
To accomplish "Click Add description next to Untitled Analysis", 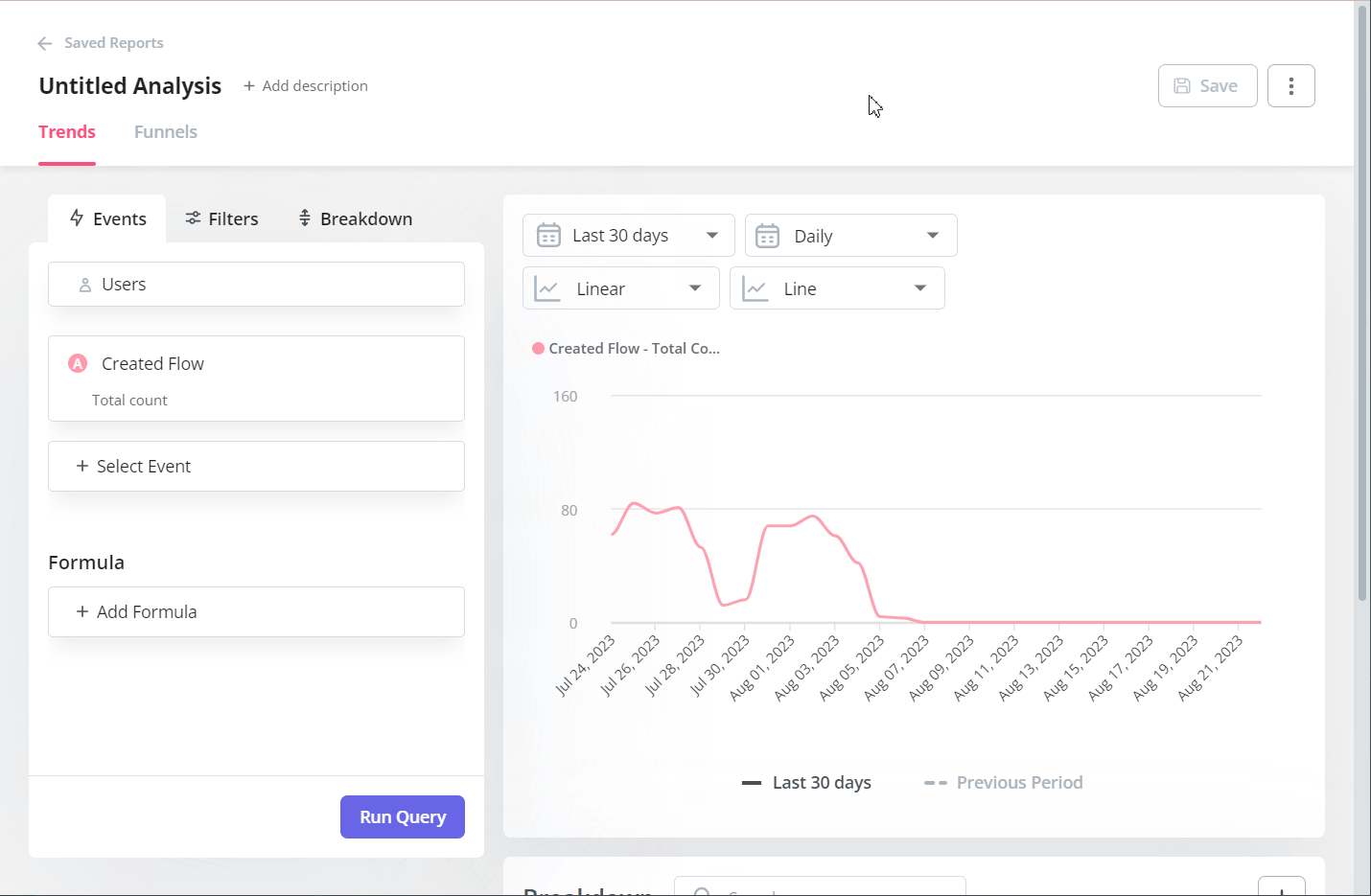I will coord(305,85).
